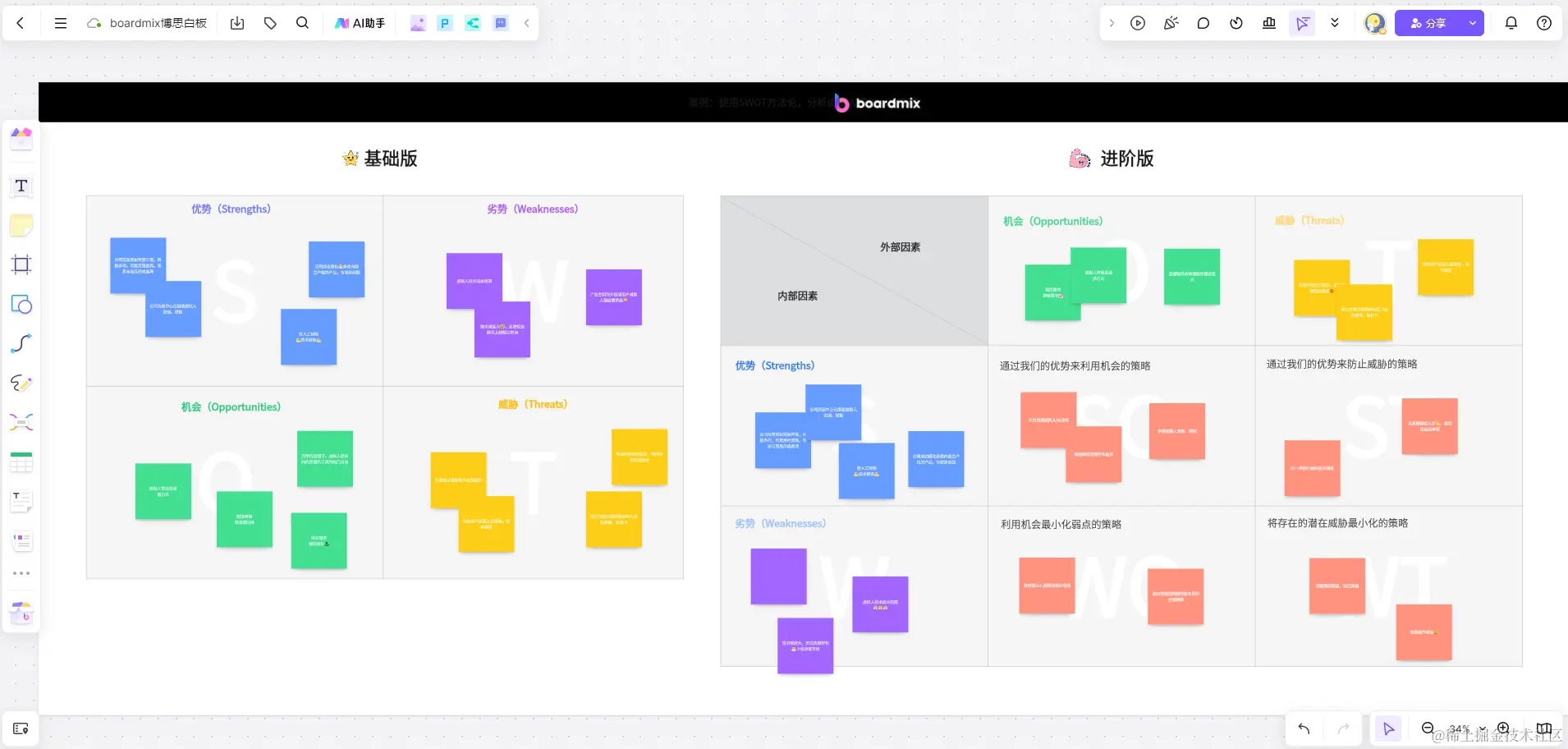Open the timer icon
This screenshot has height=749, width=1568.
[1236, 23]
